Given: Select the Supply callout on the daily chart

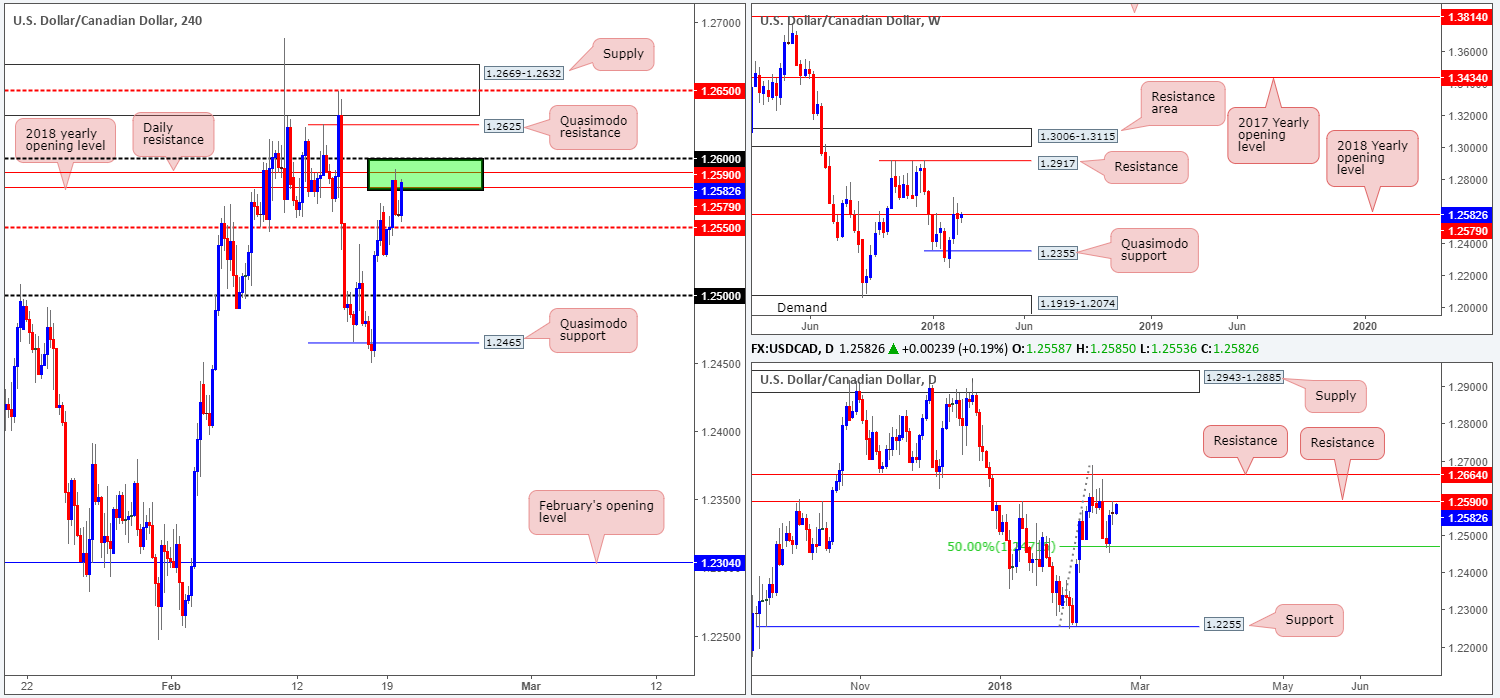Looking at the screenshot, I should click(x=1336, y=396).
